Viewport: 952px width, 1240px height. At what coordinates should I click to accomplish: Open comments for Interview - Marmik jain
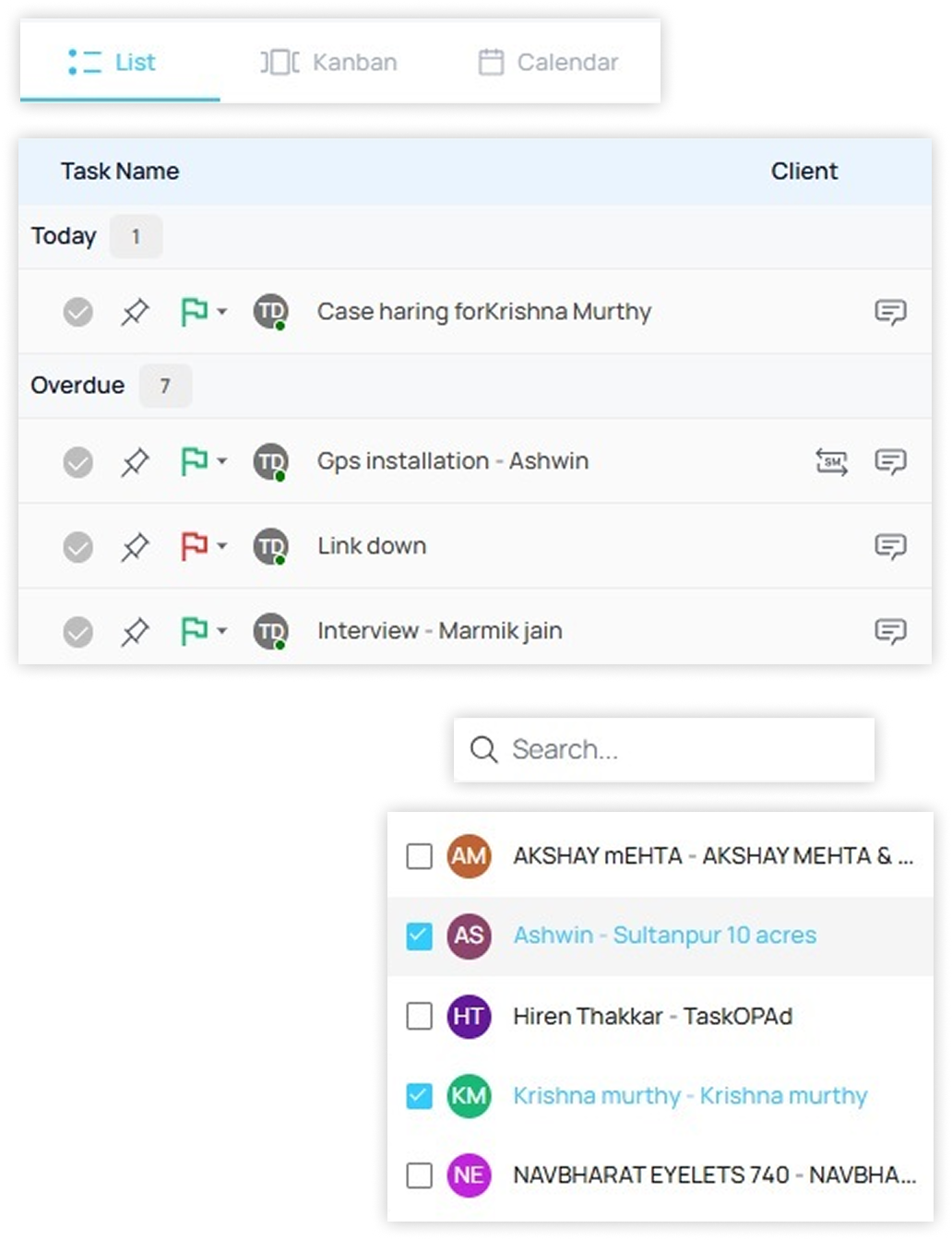[x=890, y=631]
